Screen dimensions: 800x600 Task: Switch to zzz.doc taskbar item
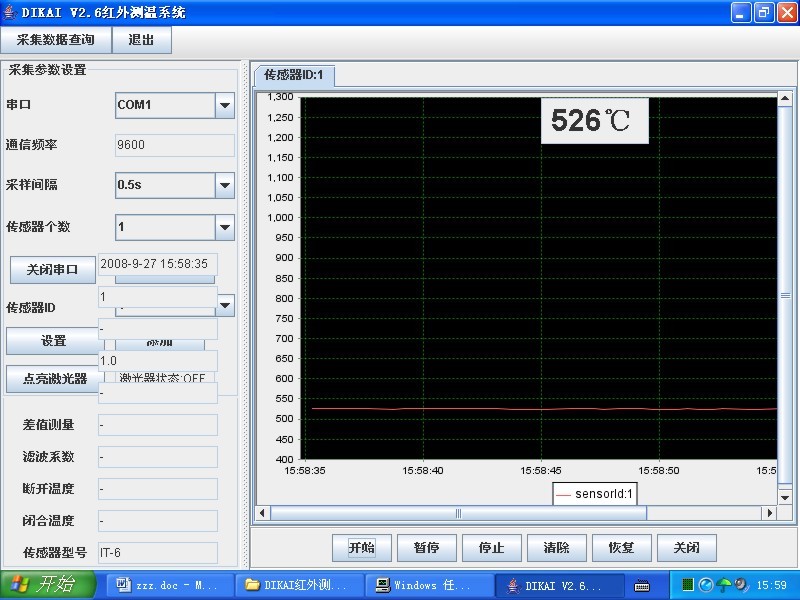click(x=170, y=585)
